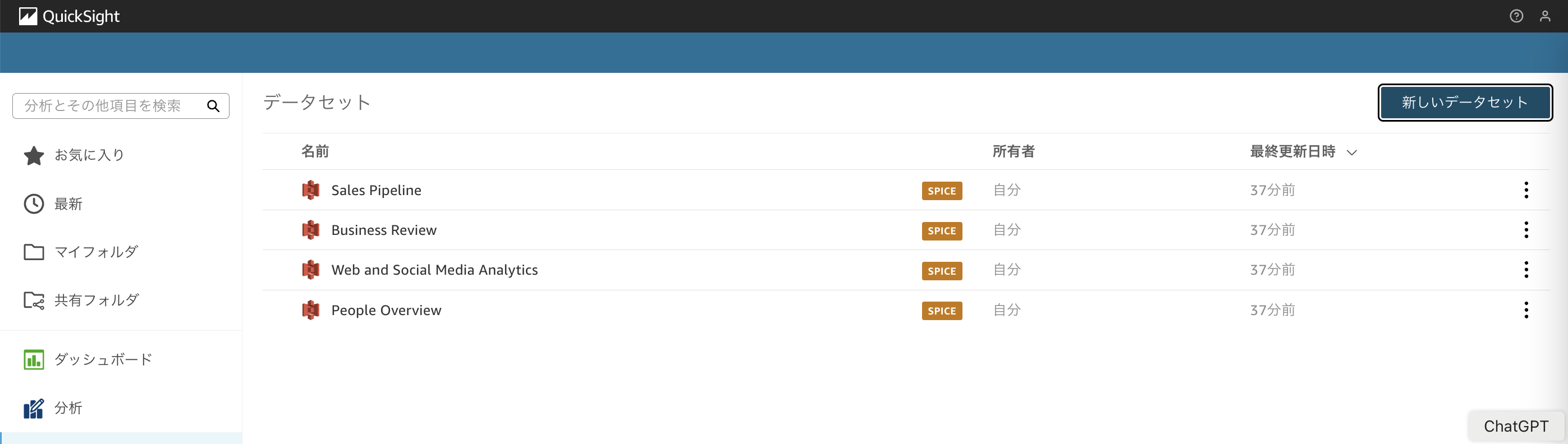Toggle sort chevron next to 最終更新日時

[1352, 152]
